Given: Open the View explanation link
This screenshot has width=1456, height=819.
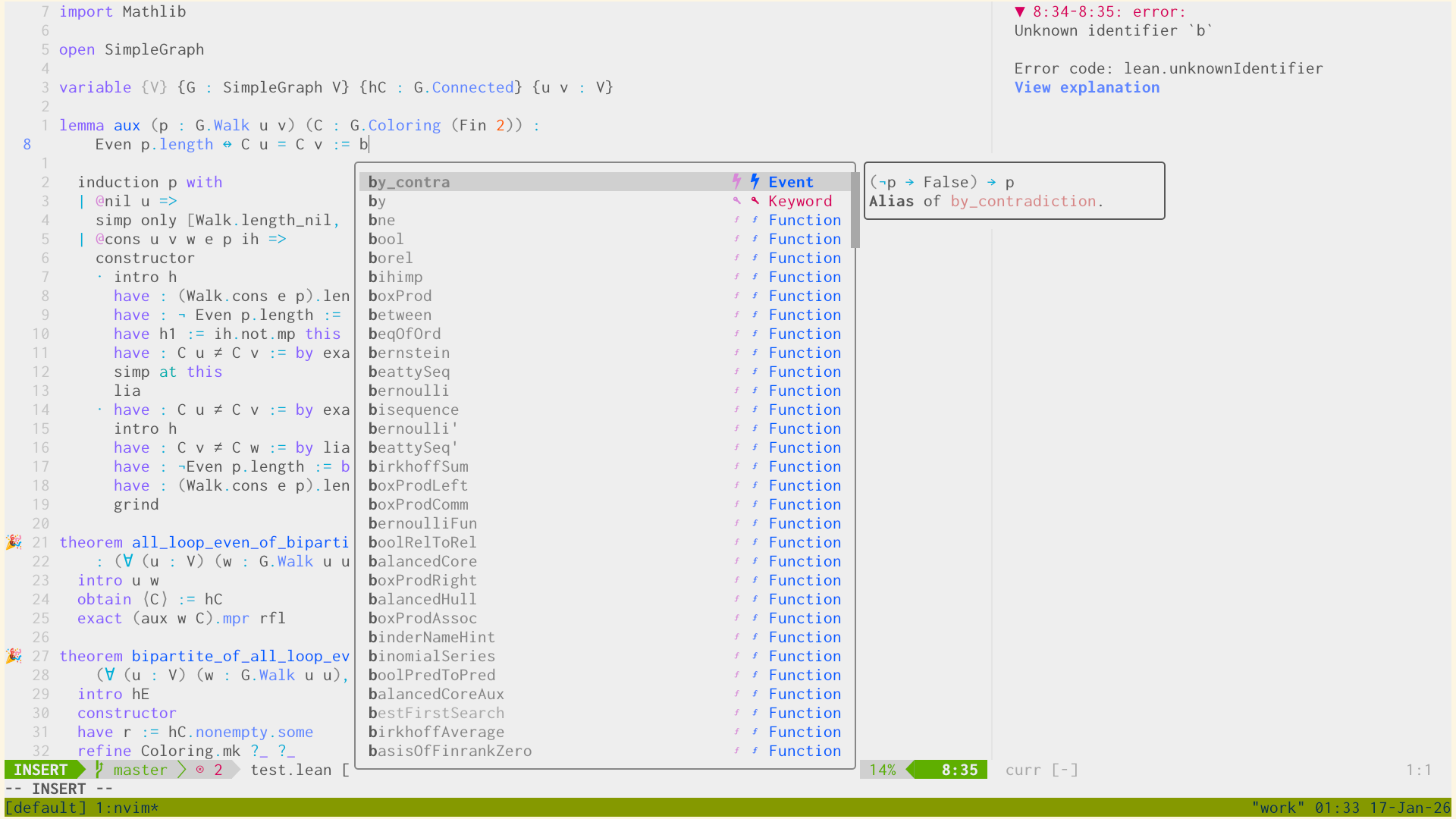Looking at the screenshot, I should (x=1087, y=87).
